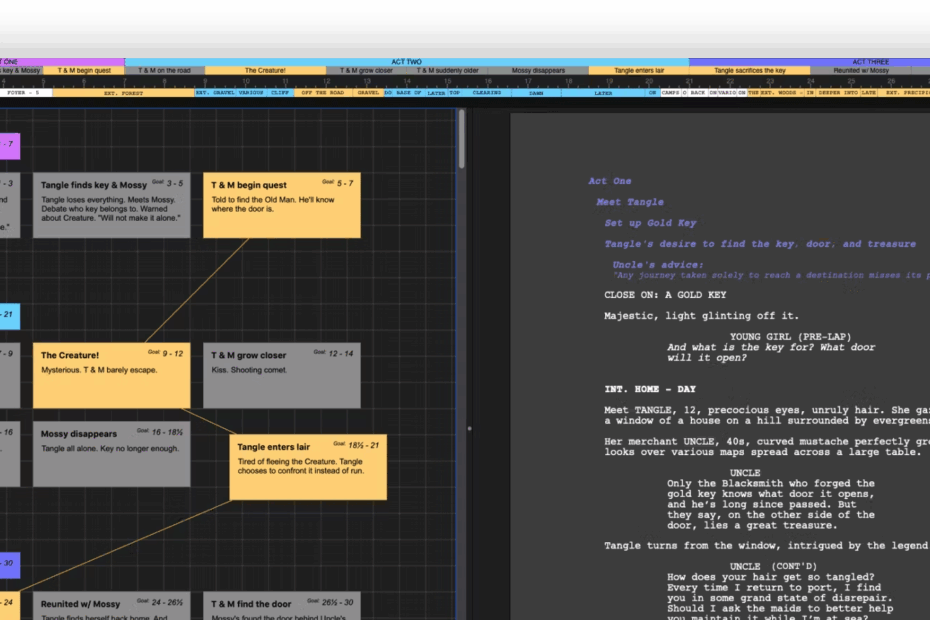Select 'T & M begin quest' timeline beat

[x=84, y=71]
